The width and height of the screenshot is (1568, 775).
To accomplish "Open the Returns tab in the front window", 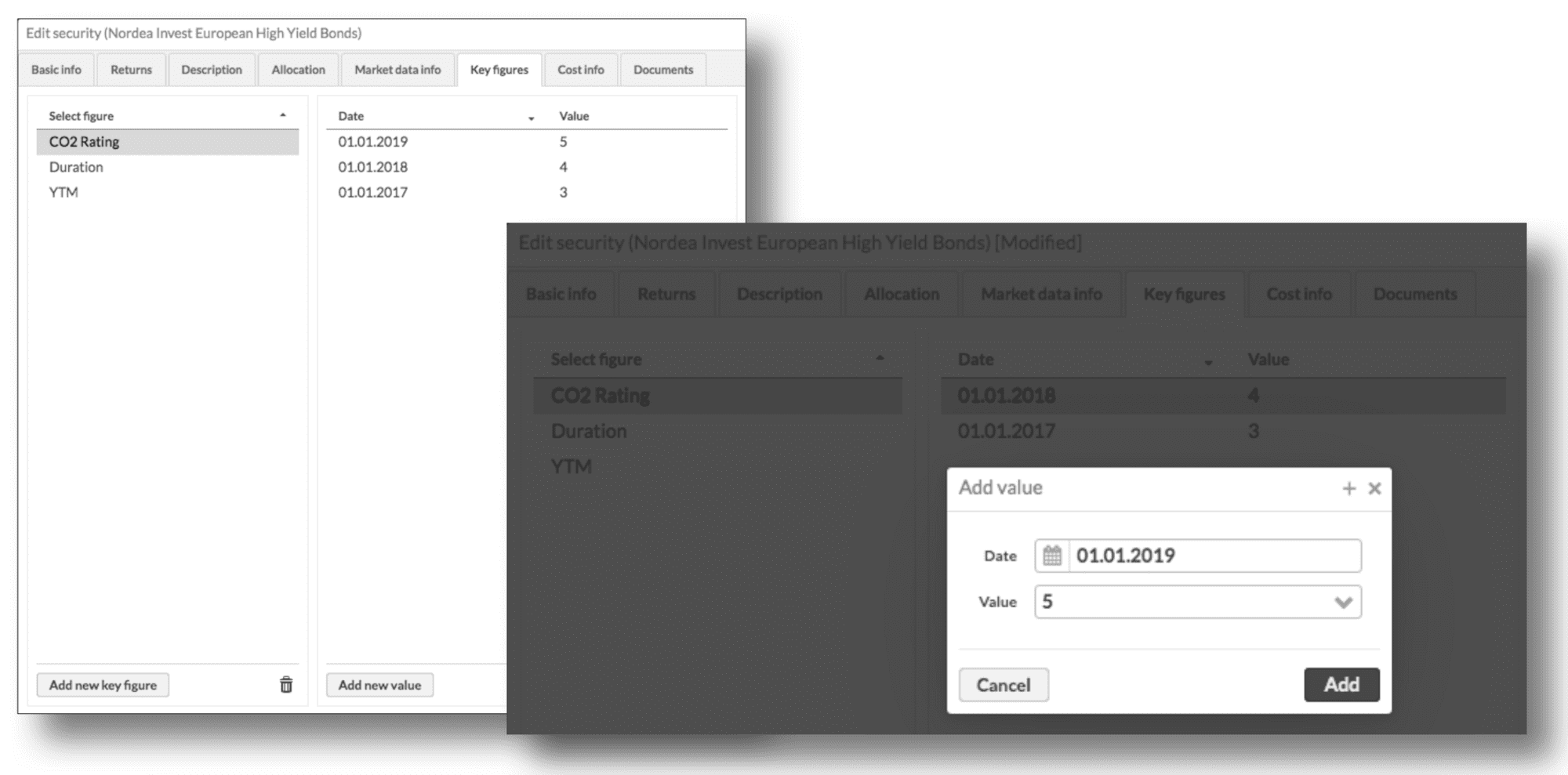I will point(131,70).
